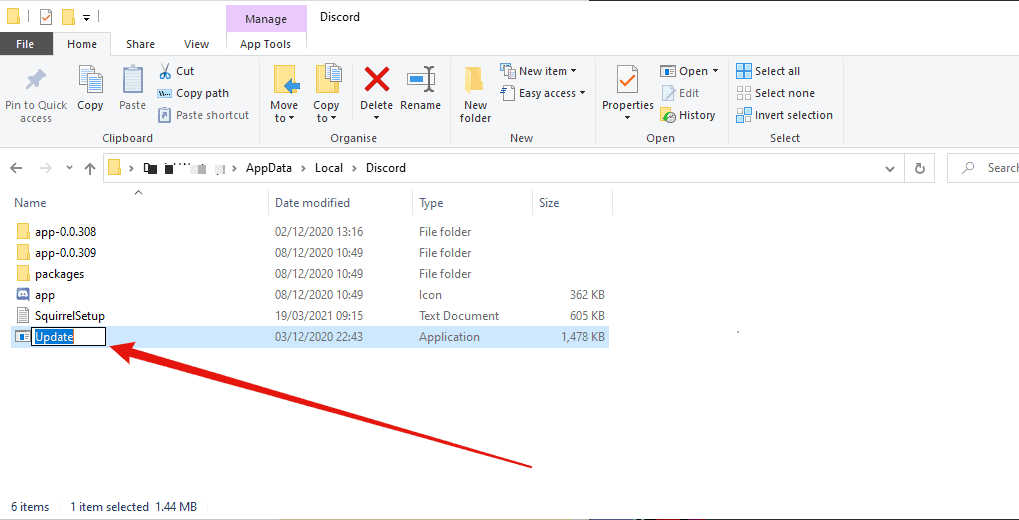
Task: Click the Search box
Action: (983, 168)
